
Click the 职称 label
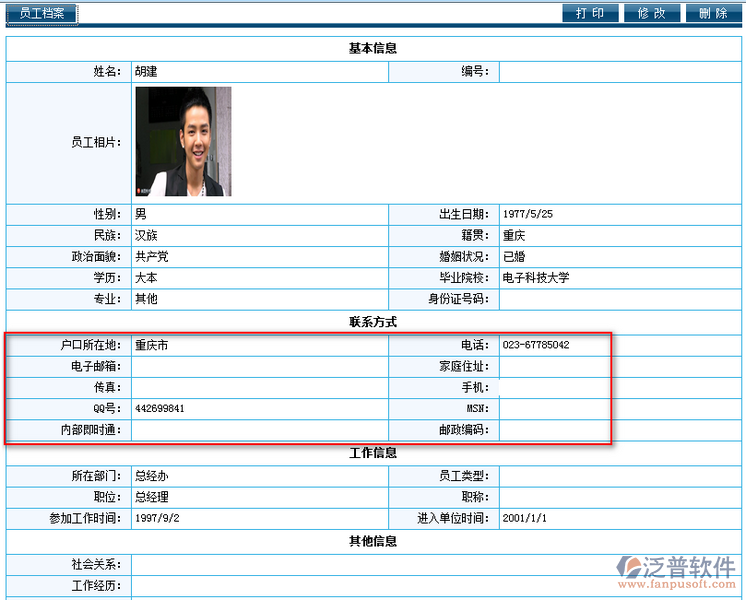coord(475,497)
